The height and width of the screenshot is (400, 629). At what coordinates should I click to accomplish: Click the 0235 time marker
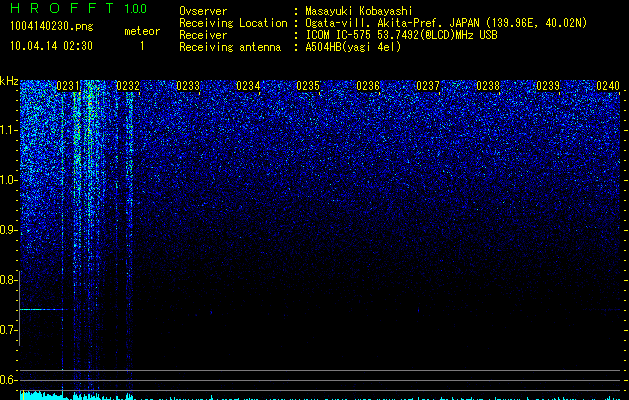308,86
